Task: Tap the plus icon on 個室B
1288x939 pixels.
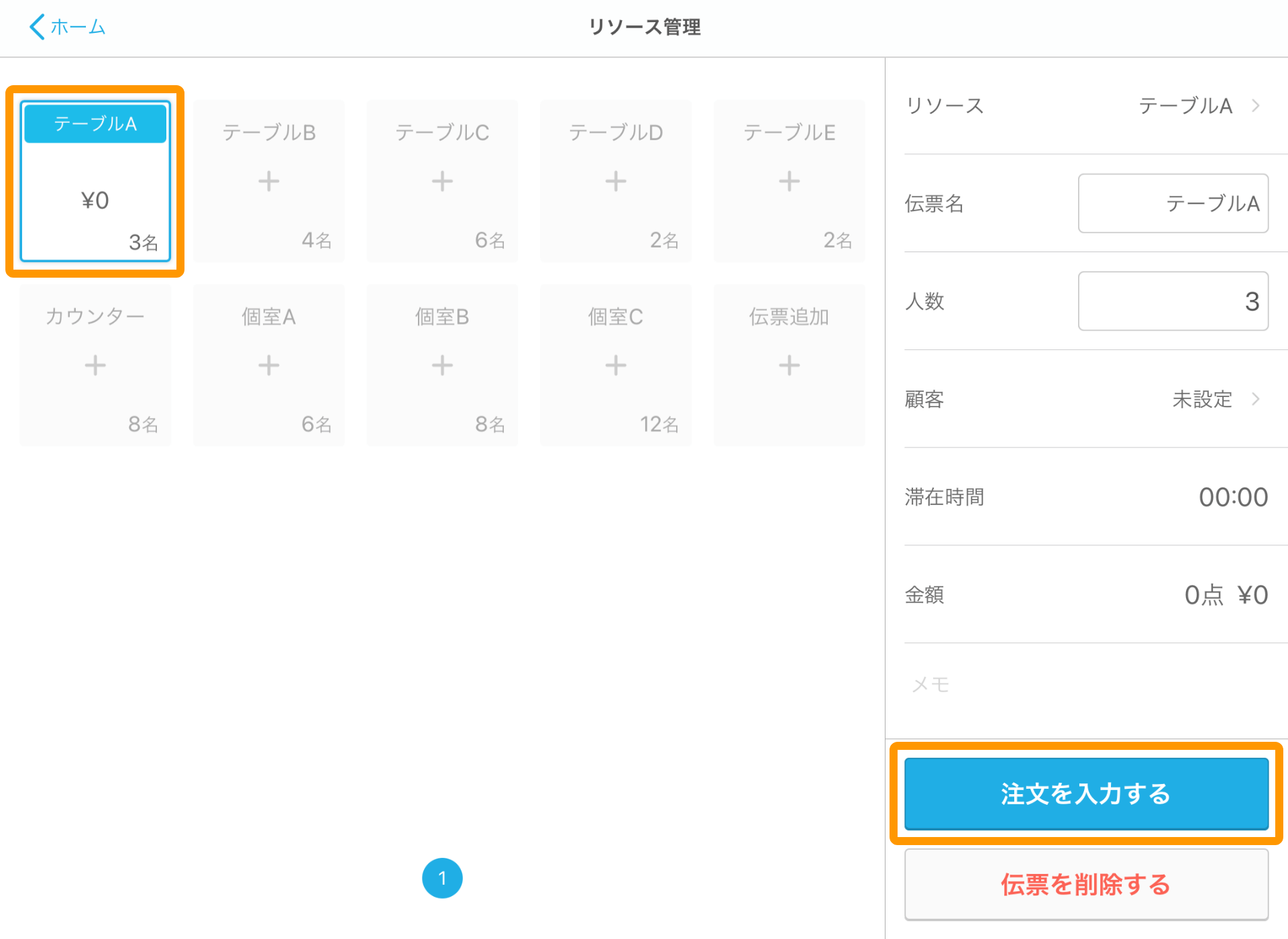Action: [x=441, y=365]
